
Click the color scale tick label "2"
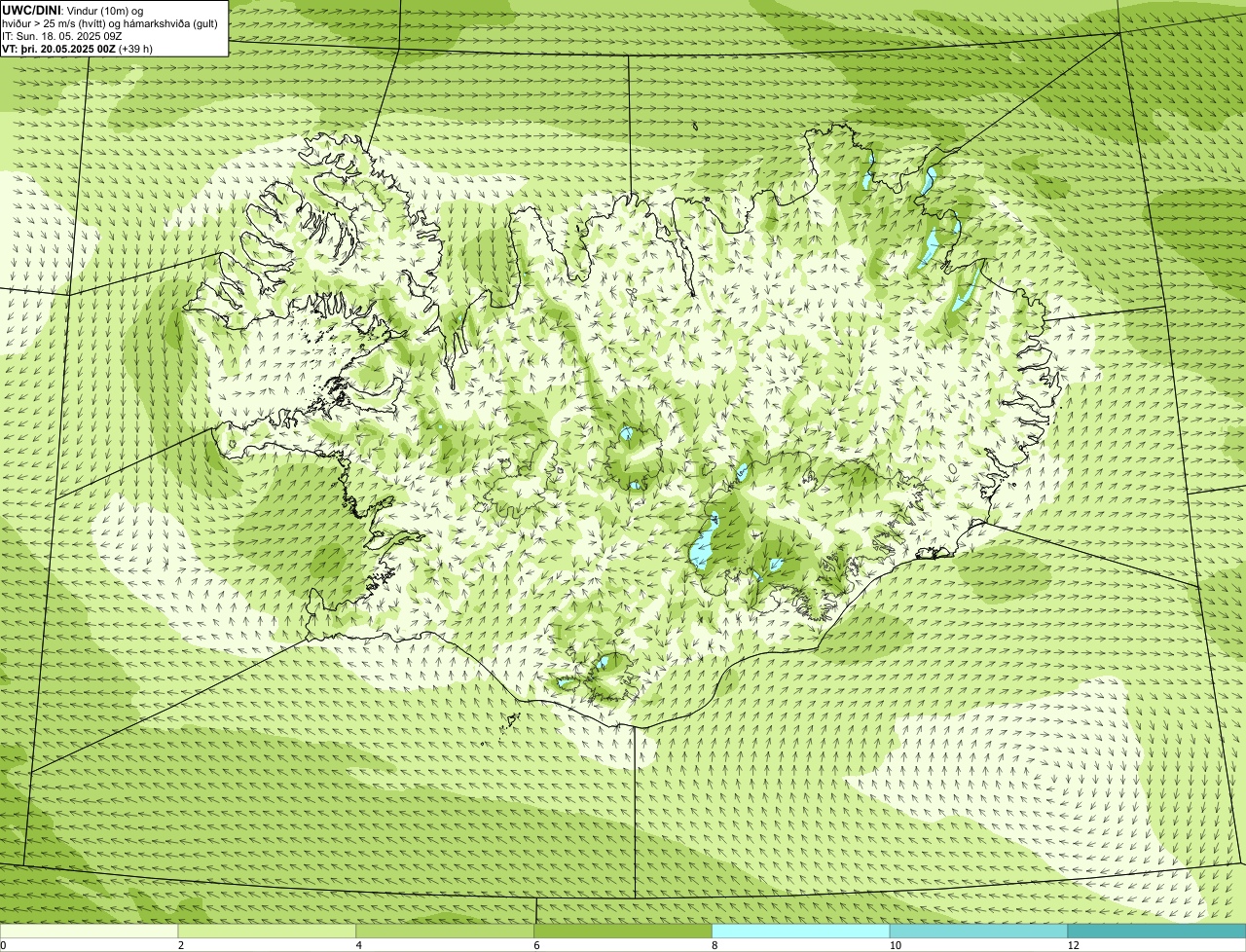[x=180, y=945]
